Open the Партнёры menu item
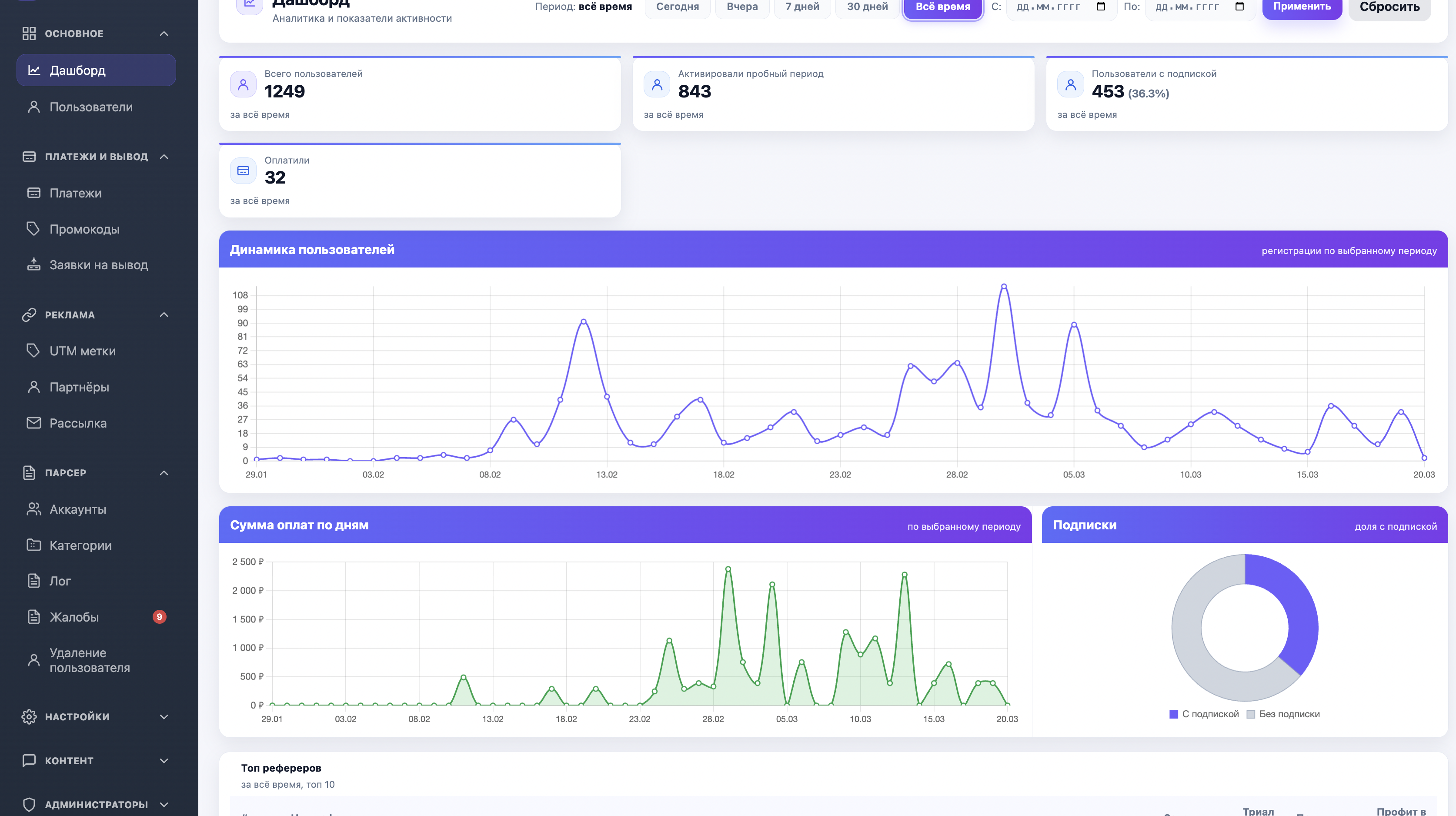Viewport: 1456px width, 816px height. (79, 388)
